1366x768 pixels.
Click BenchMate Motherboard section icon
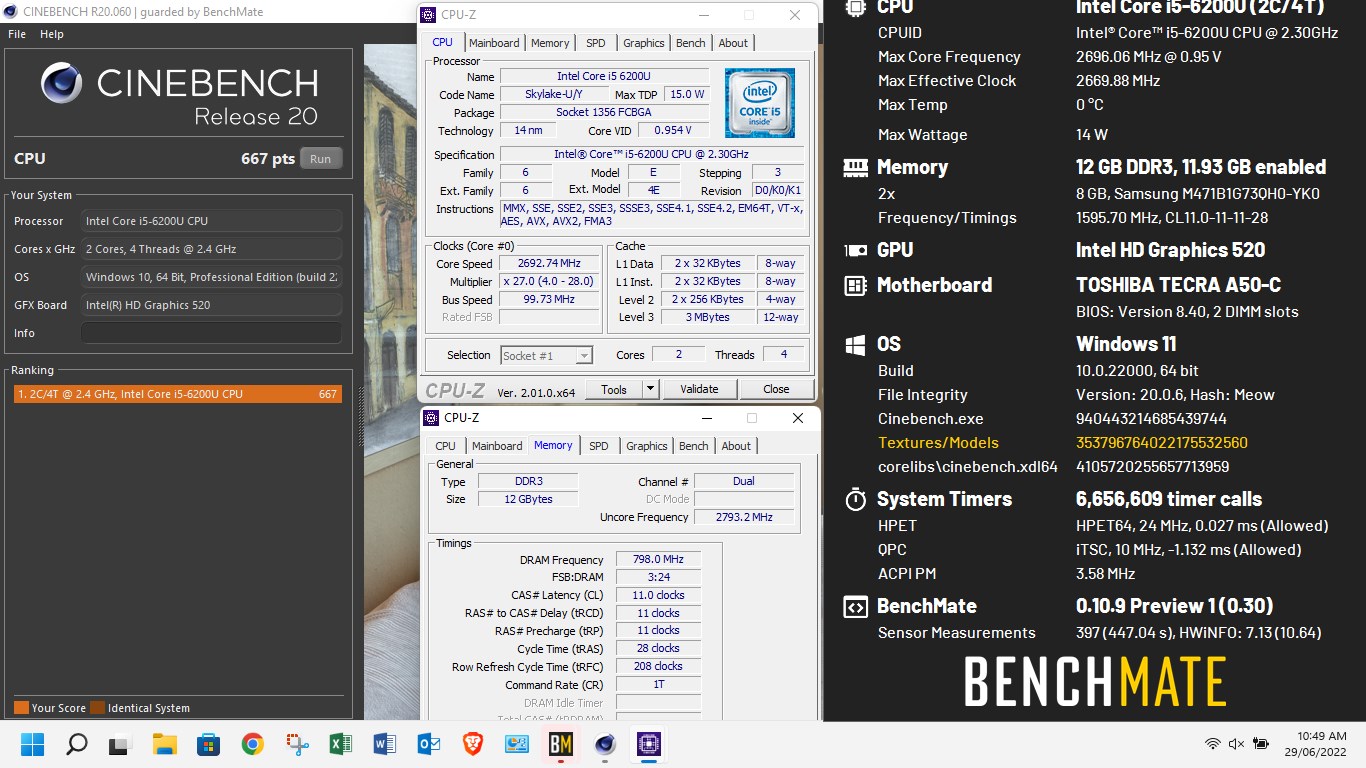pos(855,285)
